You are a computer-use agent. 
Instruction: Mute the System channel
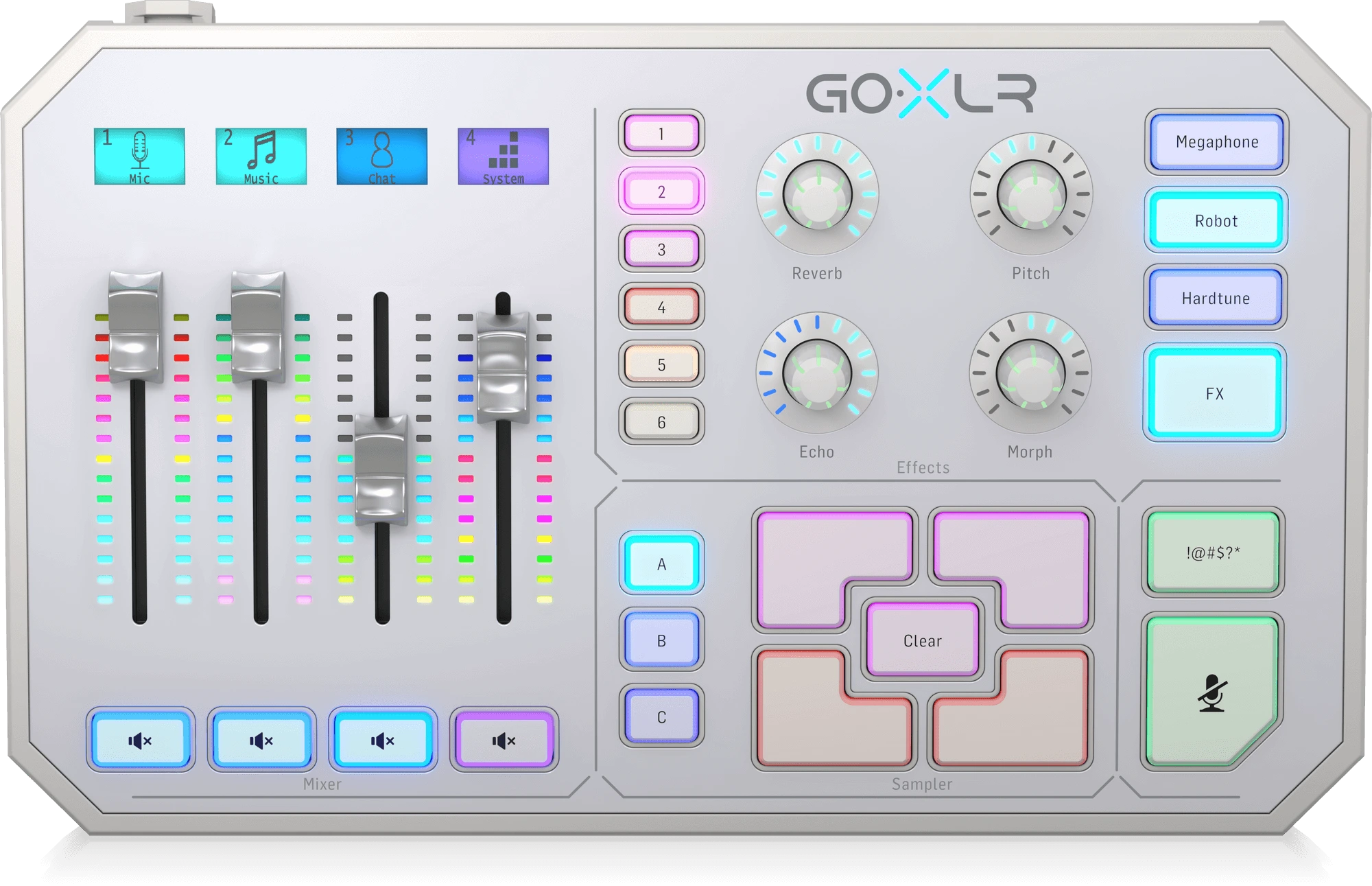coord(504,740)
